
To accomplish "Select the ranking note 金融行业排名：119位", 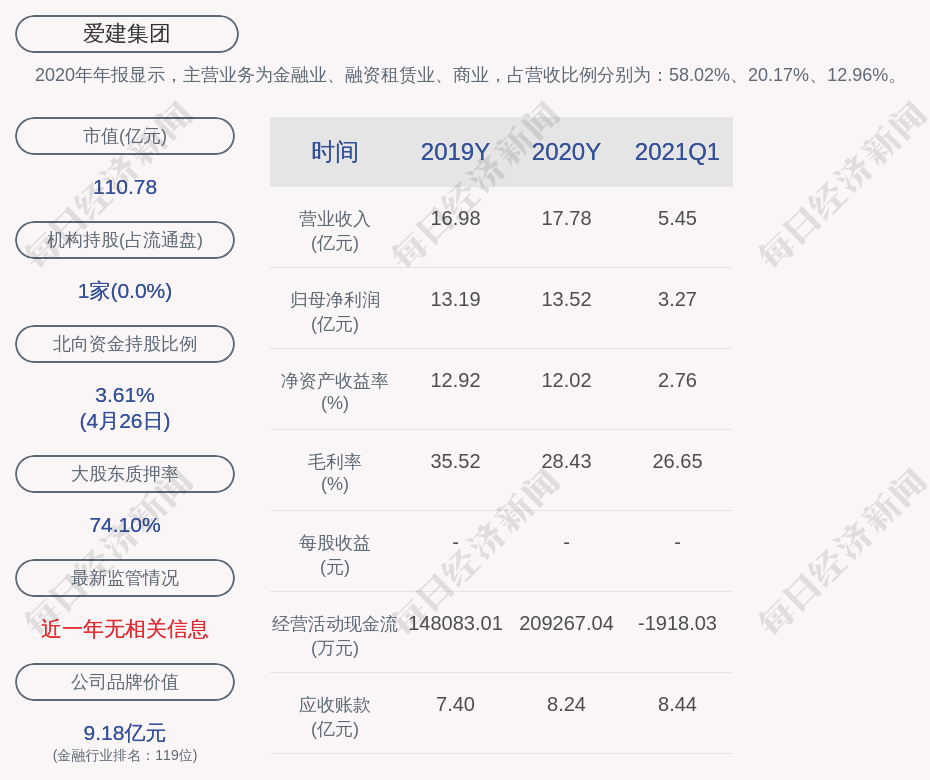I will tap(125, 755).
